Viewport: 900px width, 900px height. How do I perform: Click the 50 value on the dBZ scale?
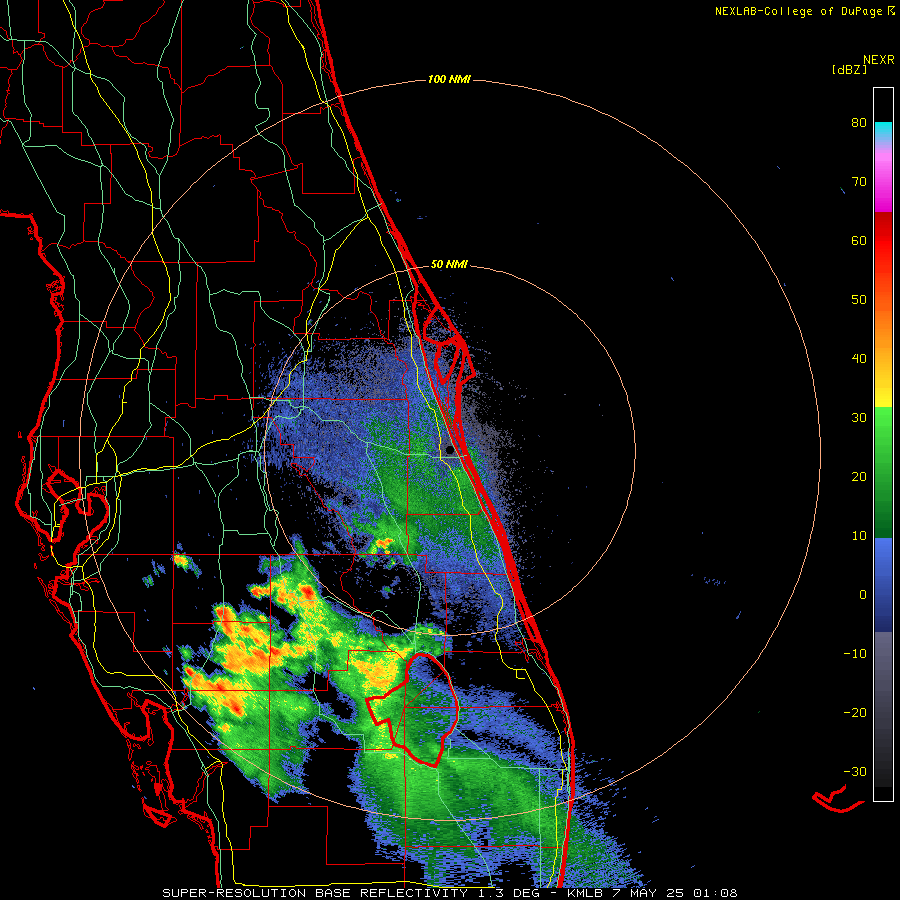859,300
